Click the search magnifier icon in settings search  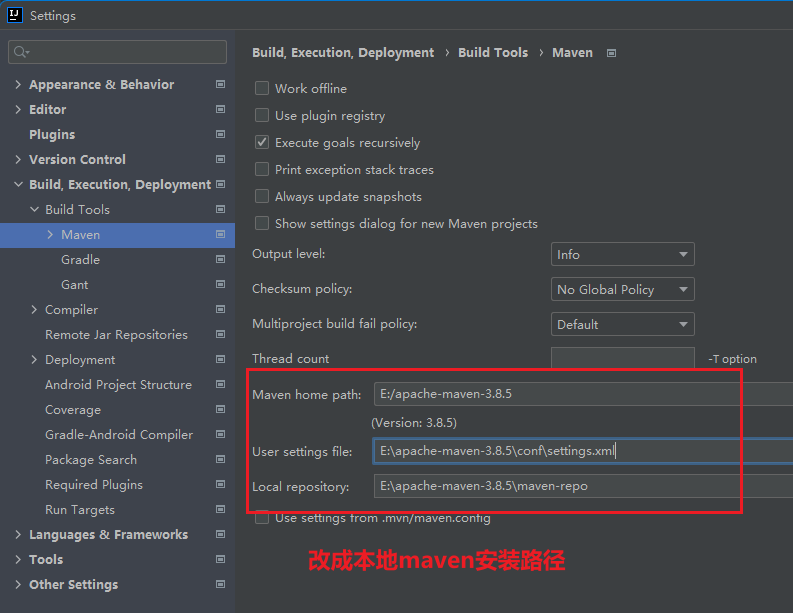click(21, 52)
